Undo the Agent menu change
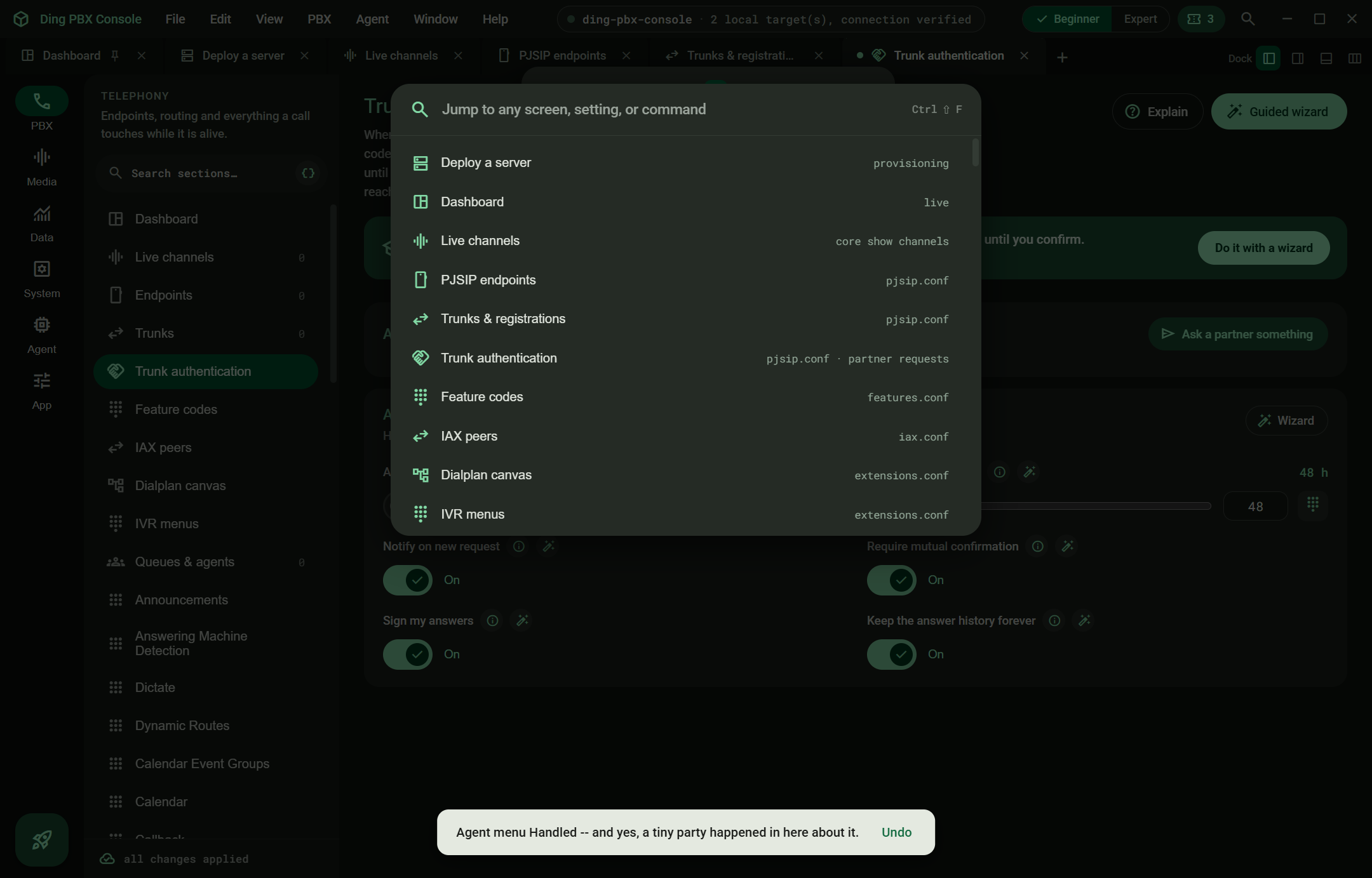 pos(896,832)
